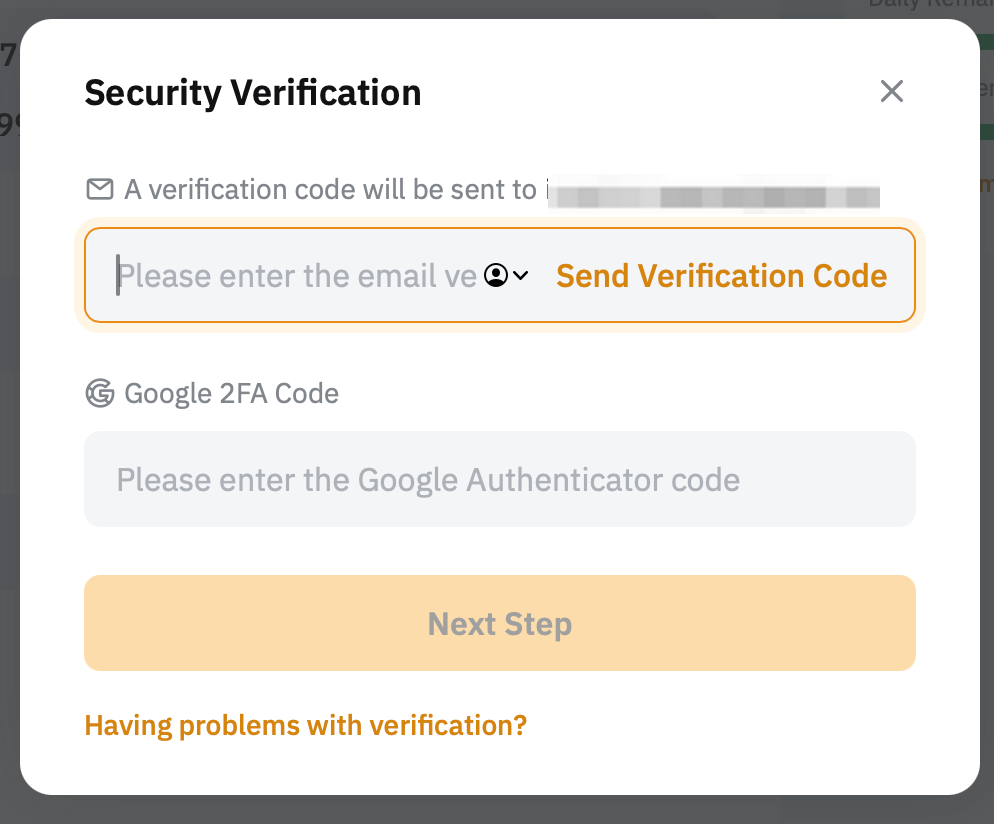Close the Security Verification dialog
This screenshot has width=994, height=824.
[x=891, y=92]
